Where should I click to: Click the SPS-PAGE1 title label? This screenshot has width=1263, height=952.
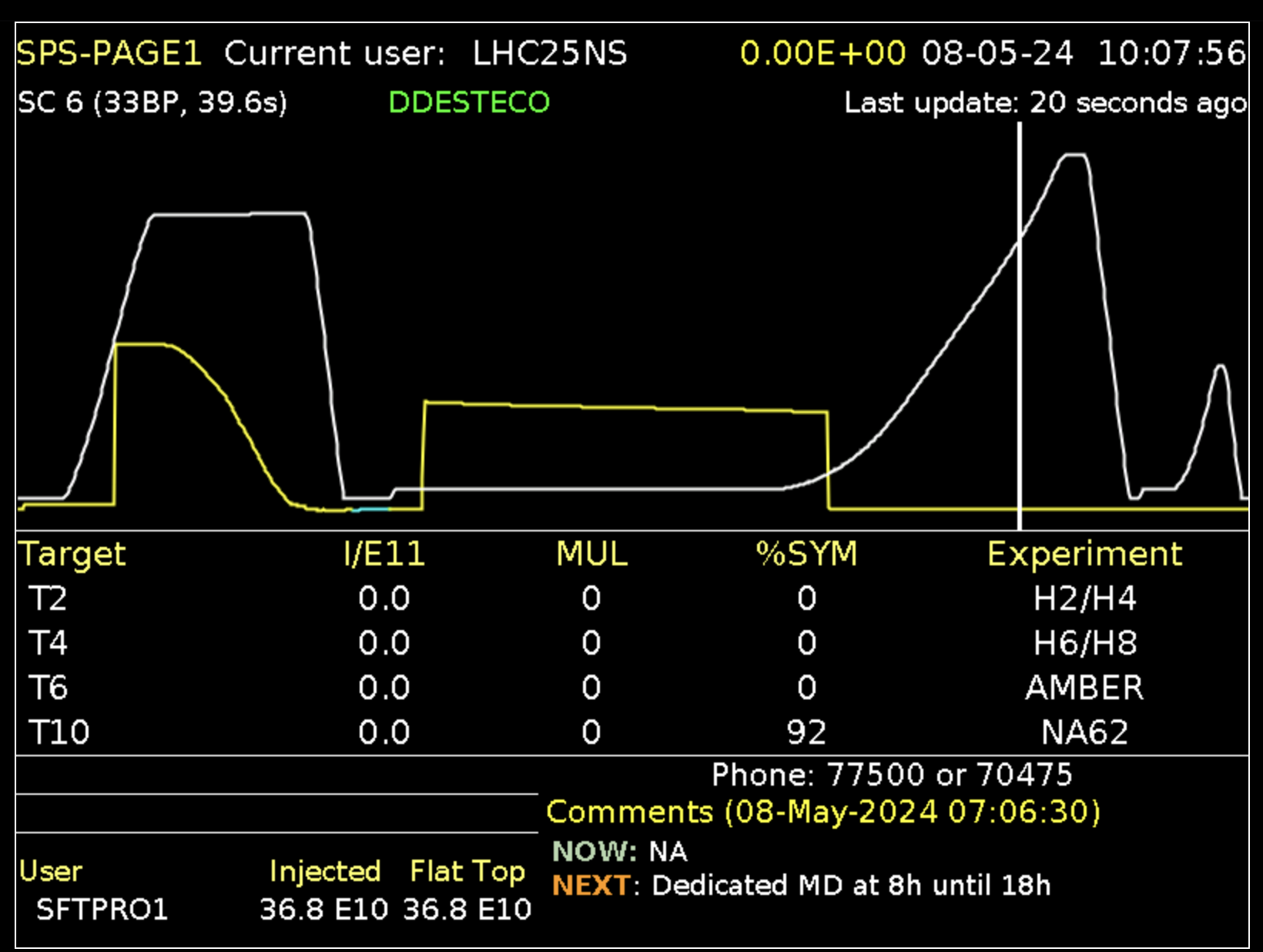point(109,54)
